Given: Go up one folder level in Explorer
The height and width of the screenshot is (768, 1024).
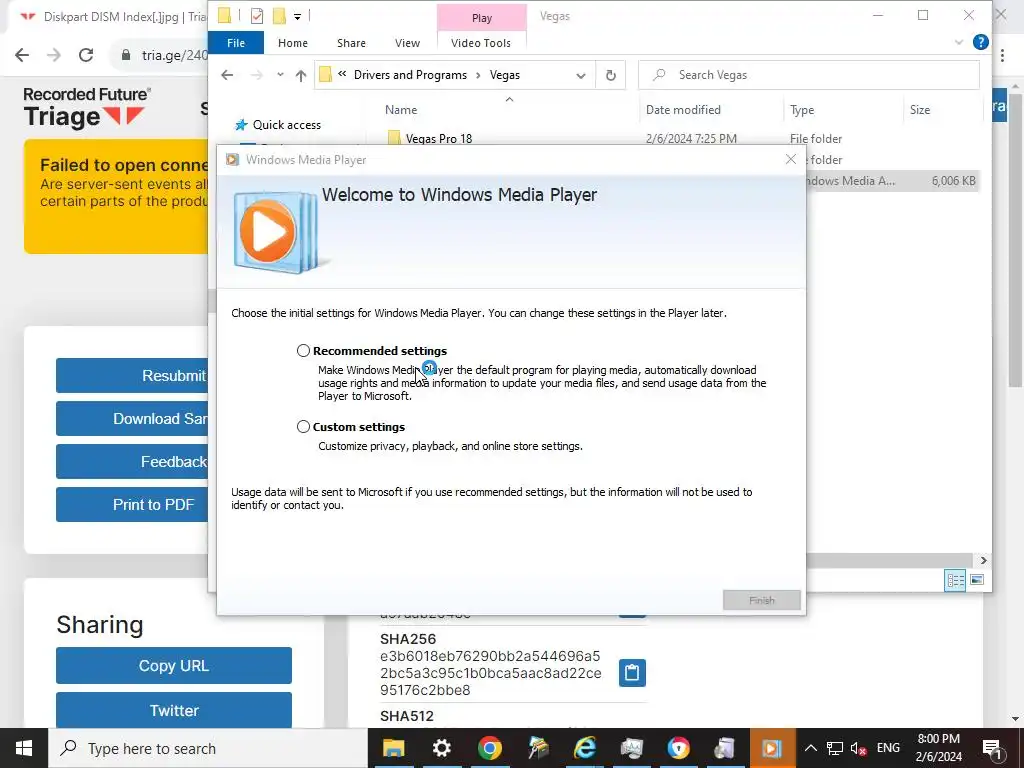Looking at the screenshot, I should 300,75.
